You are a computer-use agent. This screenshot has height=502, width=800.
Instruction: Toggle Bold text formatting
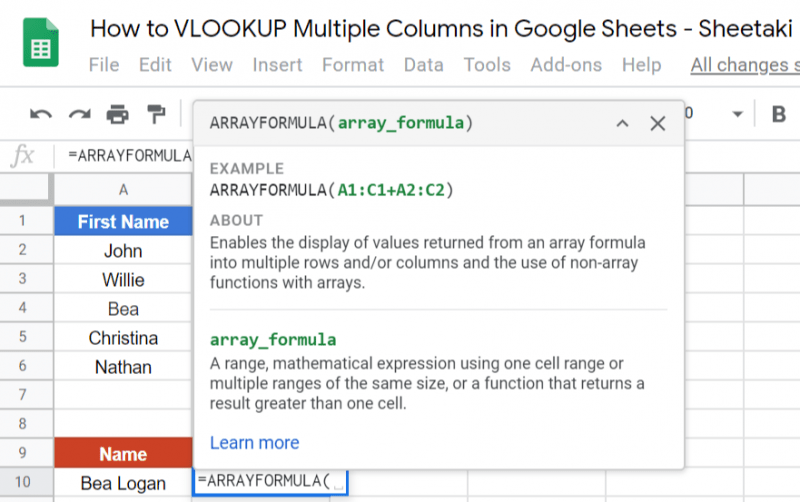click(778, 114)
